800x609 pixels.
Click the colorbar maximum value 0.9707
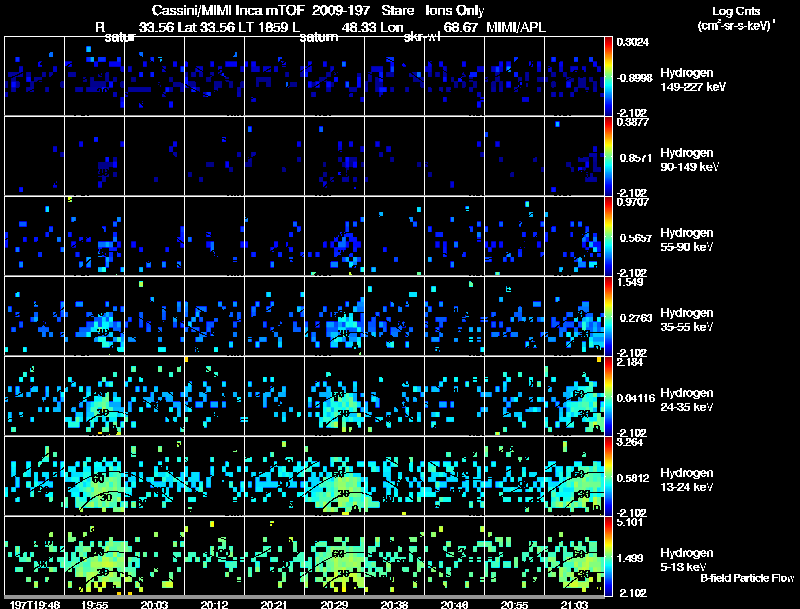pos(632,202)
